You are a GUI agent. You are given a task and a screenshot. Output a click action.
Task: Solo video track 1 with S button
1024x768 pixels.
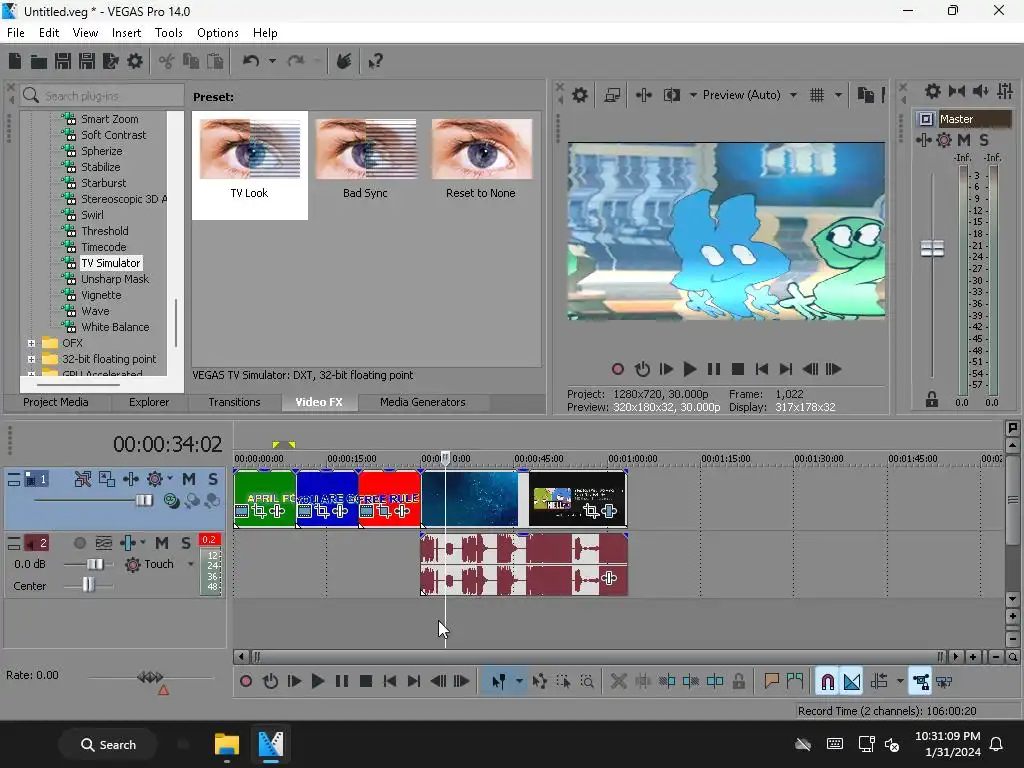click(x=213, y=479)
